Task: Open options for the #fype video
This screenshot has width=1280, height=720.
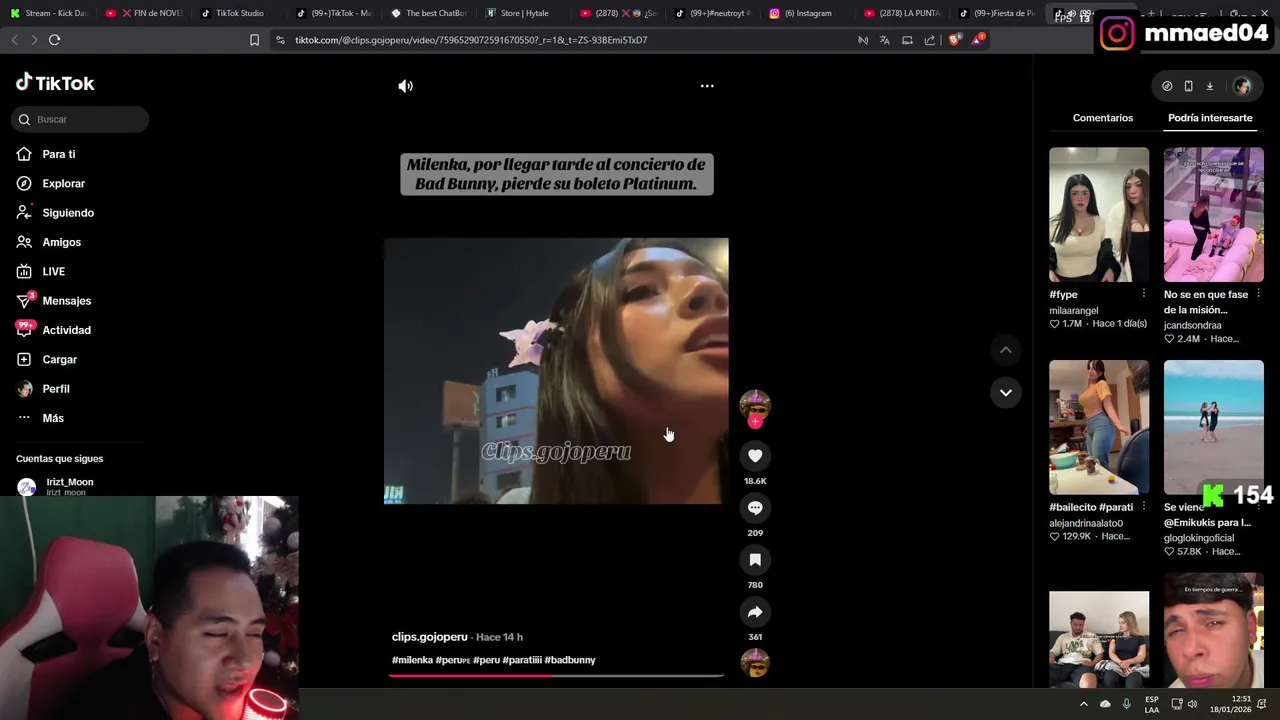Action: [1143, 294]
